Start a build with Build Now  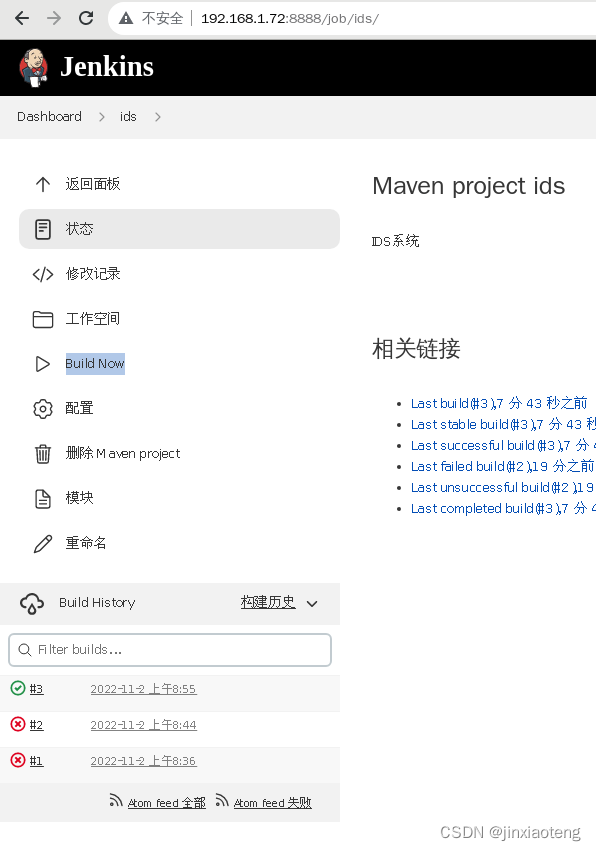[x=95, y=364]
